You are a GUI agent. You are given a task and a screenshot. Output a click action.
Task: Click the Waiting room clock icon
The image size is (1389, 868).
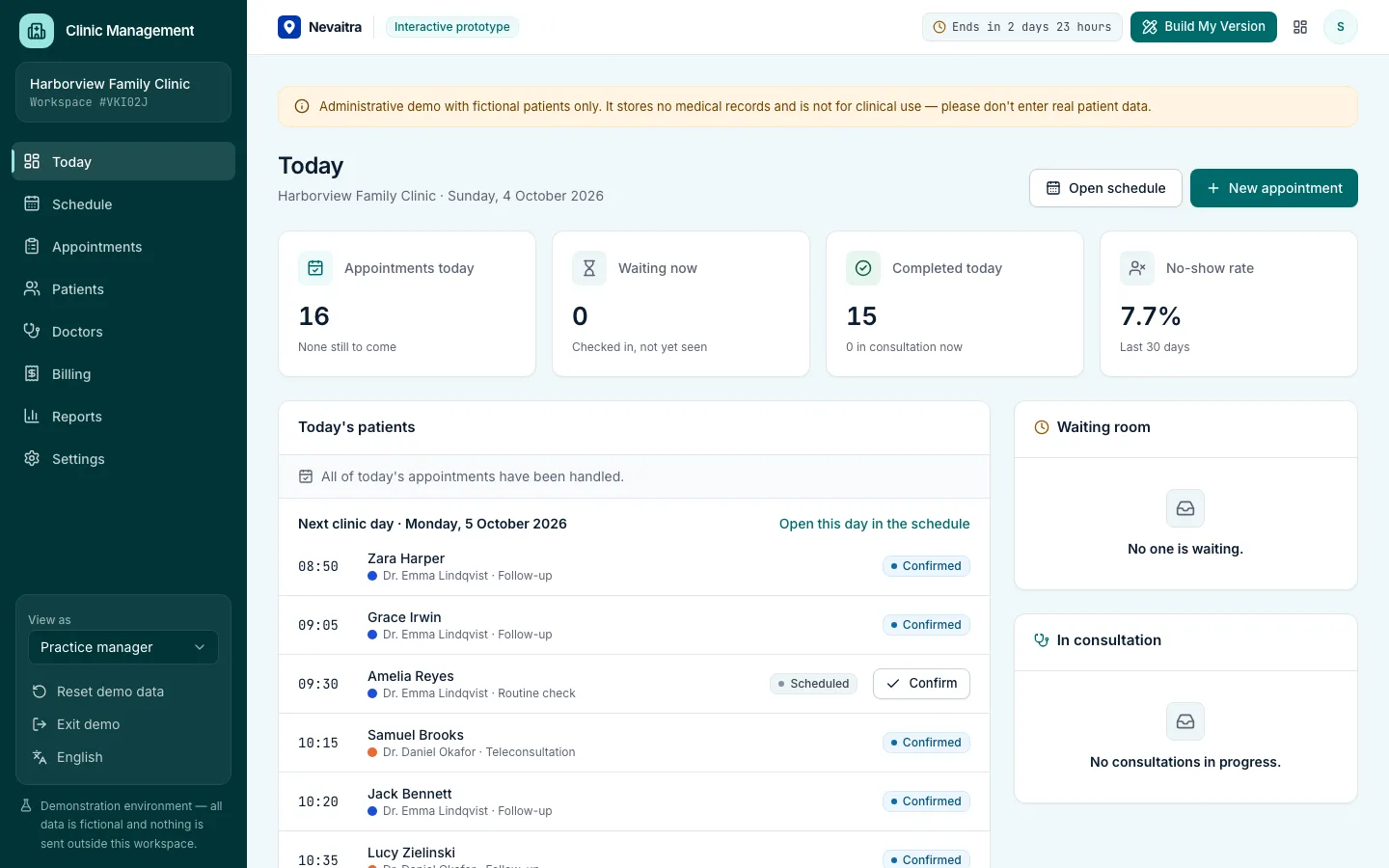tap(1042, 427)
